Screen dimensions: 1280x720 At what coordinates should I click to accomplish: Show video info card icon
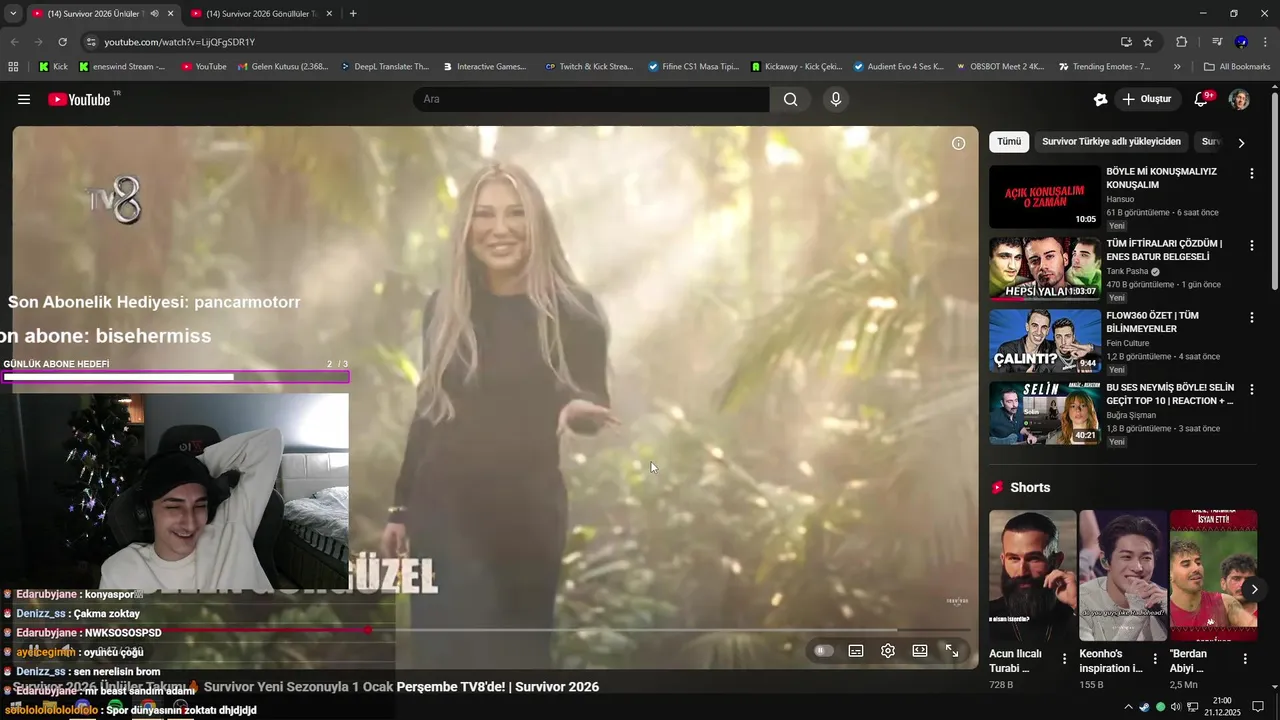coord(958,143)
